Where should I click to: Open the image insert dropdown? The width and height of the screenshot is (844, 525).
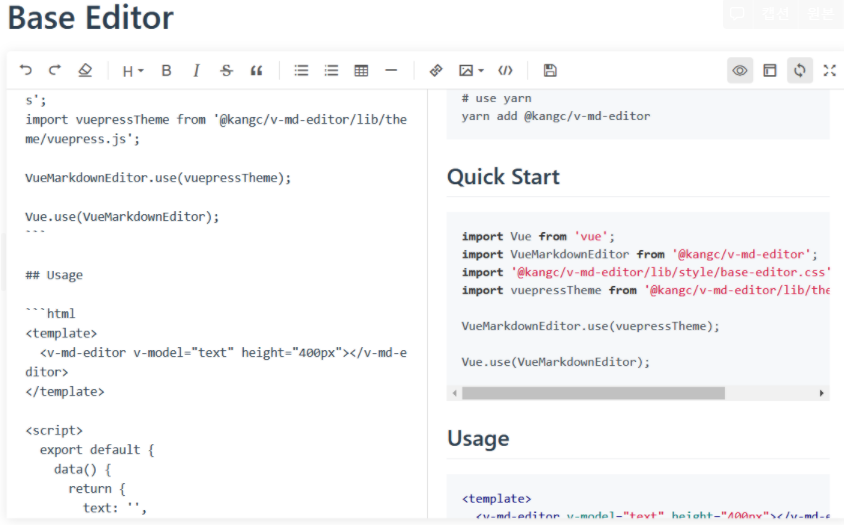click(x=471, y=71)
